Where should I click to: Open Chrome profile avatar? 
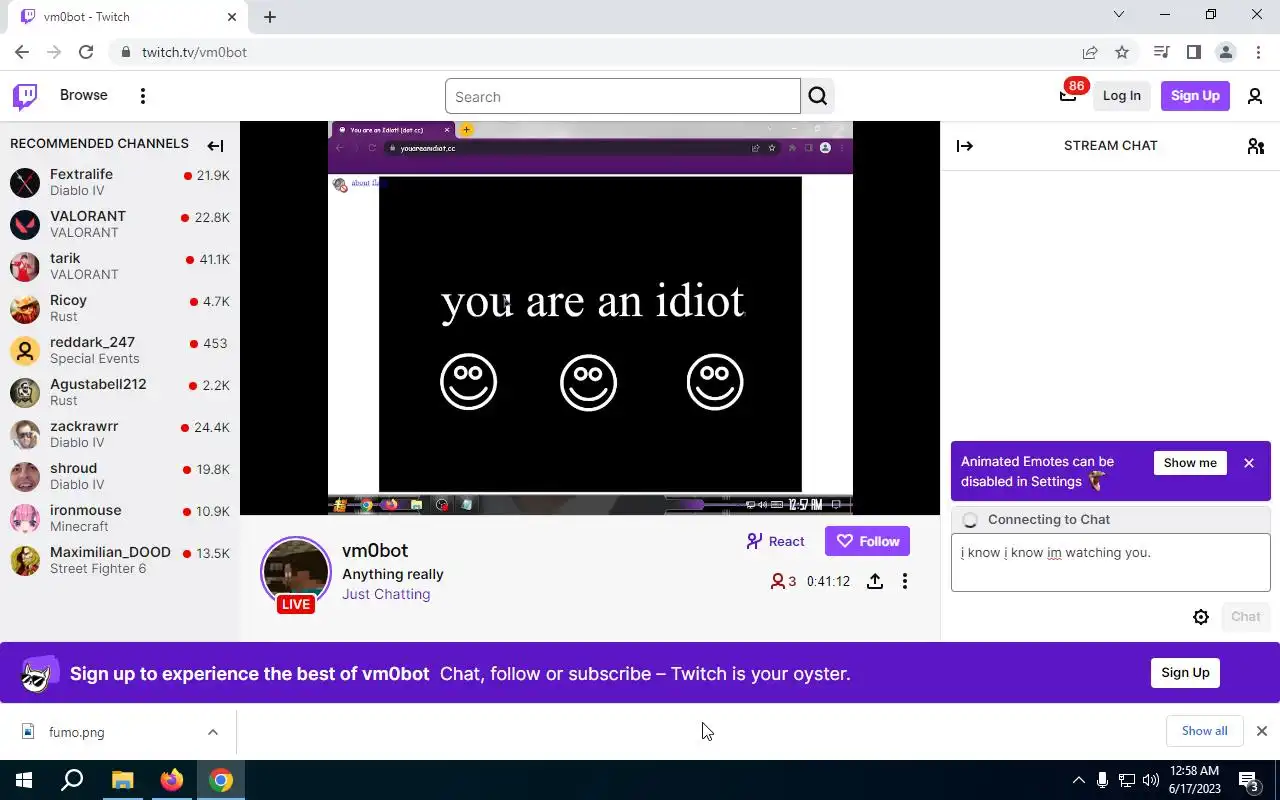point(1225,52)
